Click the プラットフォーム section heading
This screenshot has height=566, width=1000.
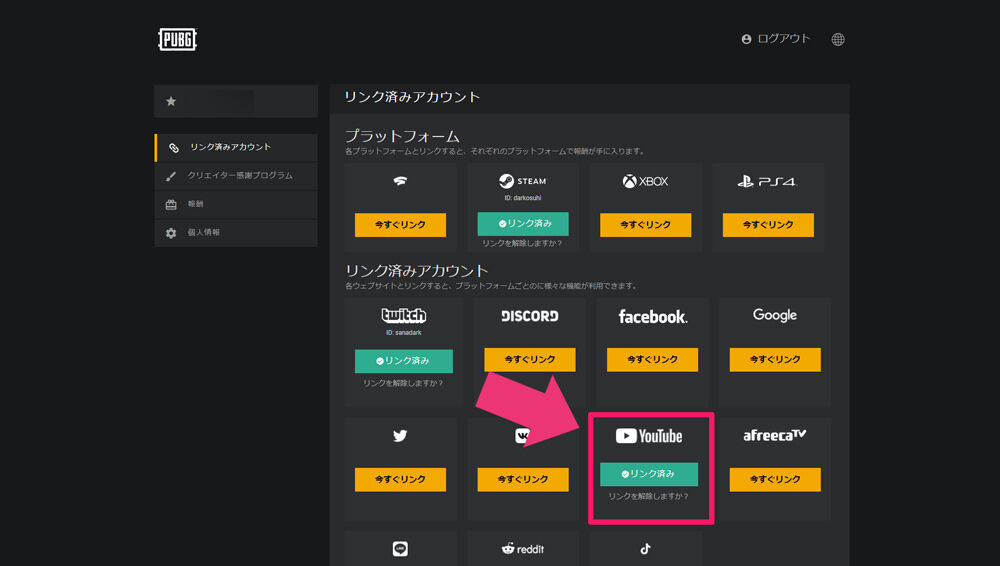(402, 136)
